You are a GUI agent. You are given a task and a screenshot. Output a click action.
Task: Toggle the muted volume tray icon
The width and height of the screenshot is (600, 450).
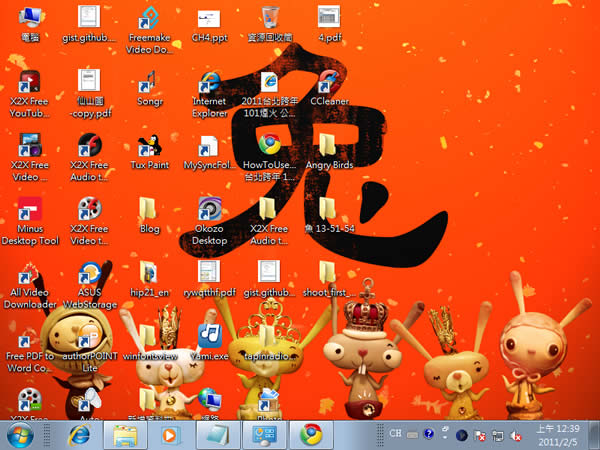515,435
